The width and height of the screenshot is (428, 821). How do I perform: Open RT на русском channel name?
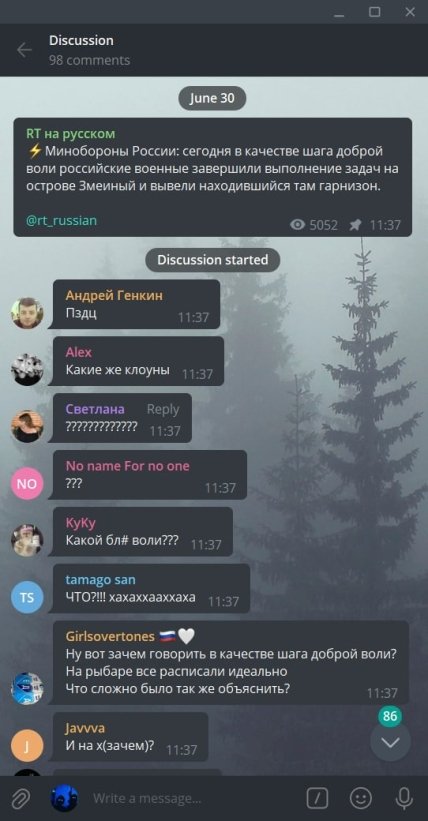pyautogui.click(x=71, y=134)
